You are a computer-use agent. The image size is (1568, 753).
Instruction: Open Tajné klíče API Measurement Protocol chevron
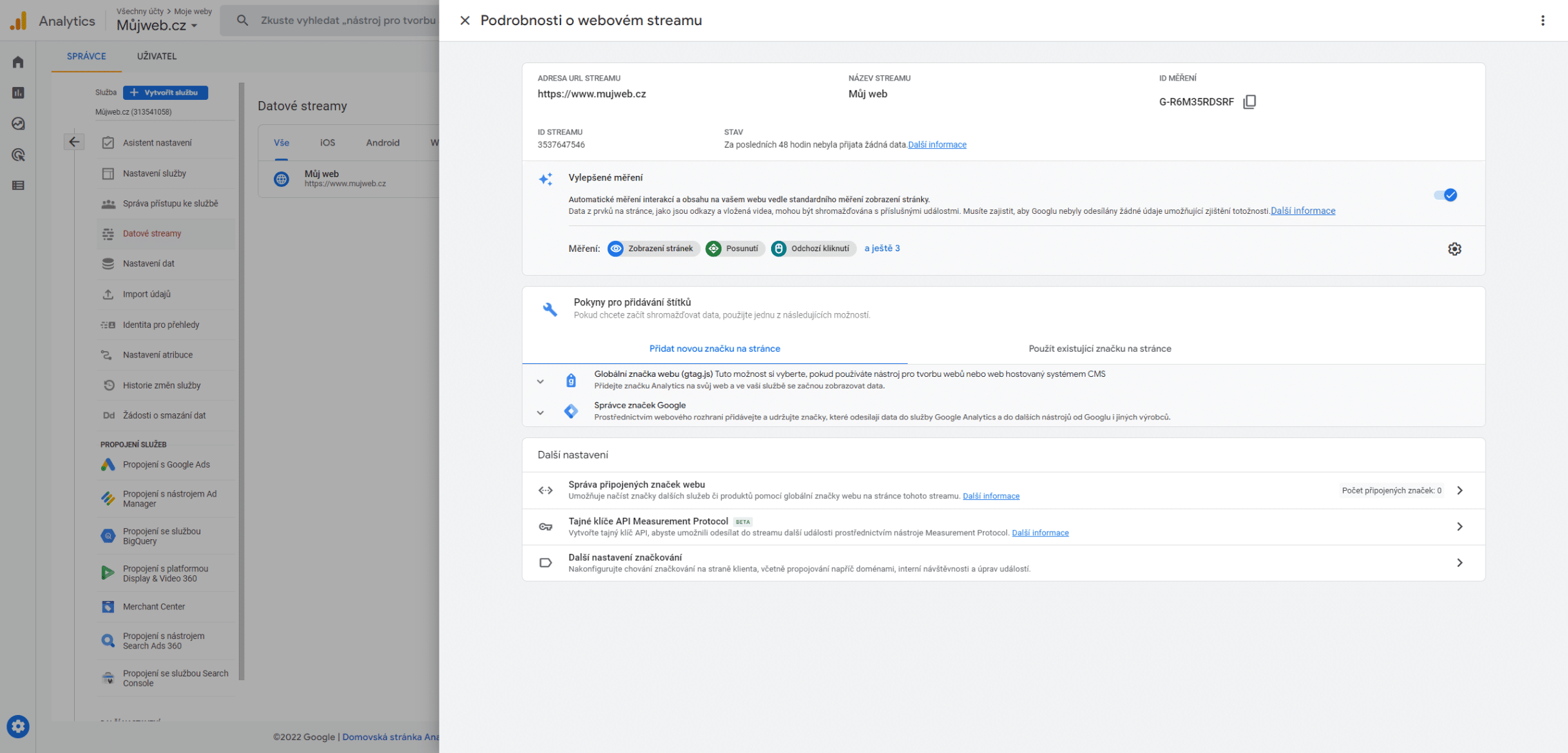1459,526
